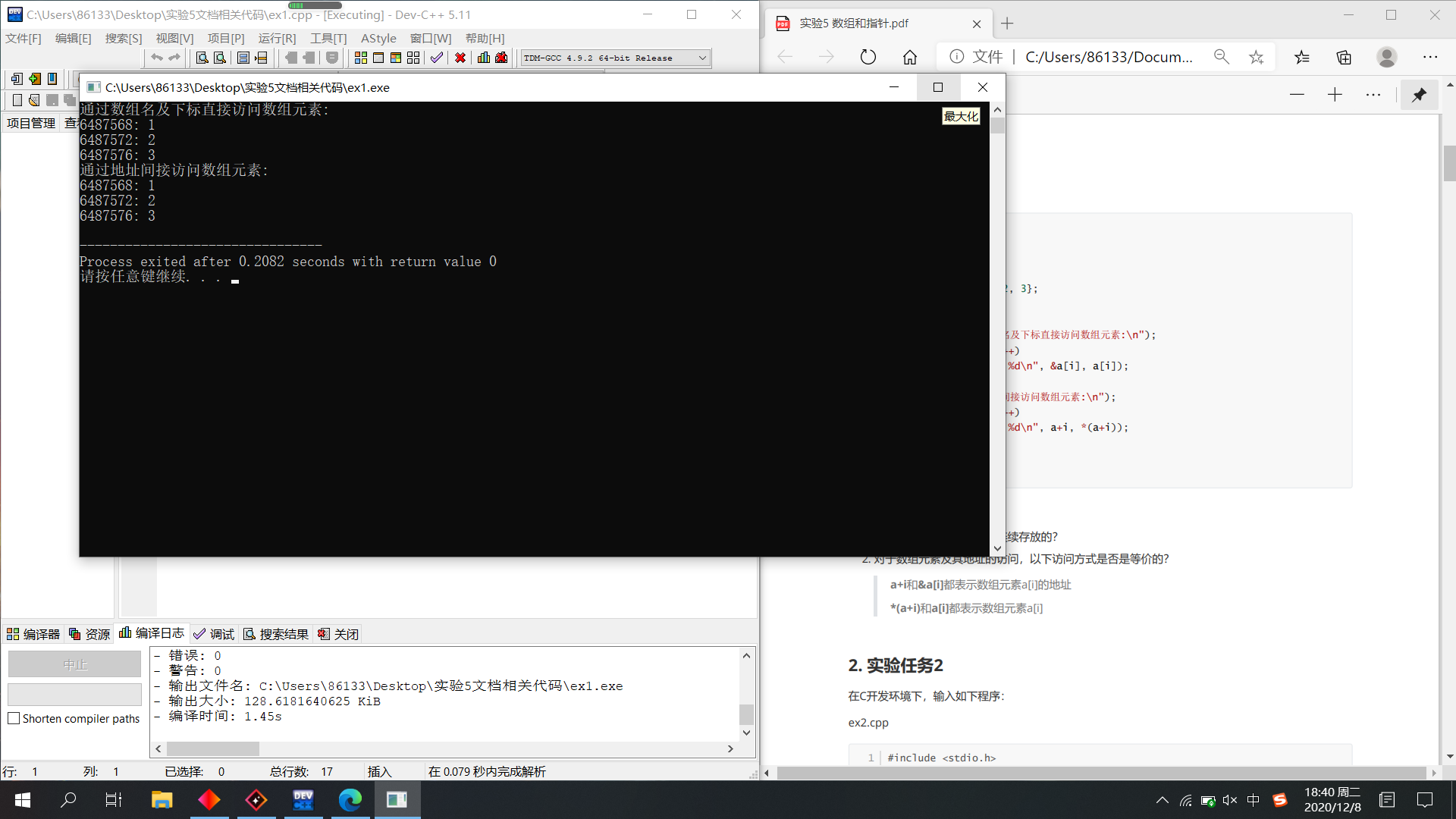Toggle Shorten compiler paths checkbox

click(14, 718)
